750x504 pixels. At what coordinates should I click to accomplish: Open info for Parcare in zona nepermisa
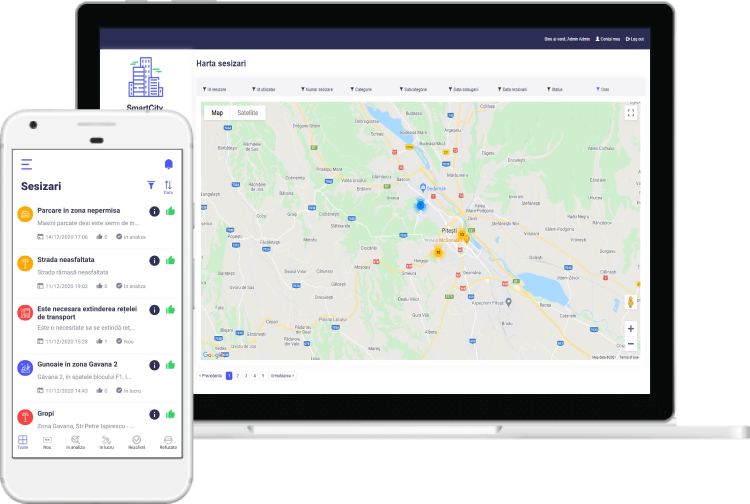pyautogui.click(x=154, y=211)
